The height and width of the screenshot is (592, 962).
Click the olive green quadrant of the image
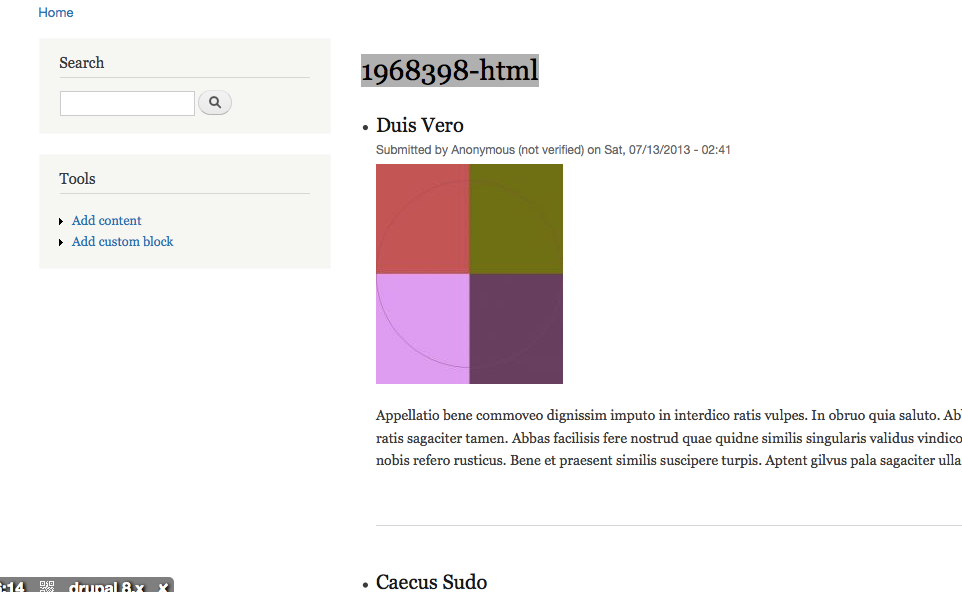(x=516, y=218)
